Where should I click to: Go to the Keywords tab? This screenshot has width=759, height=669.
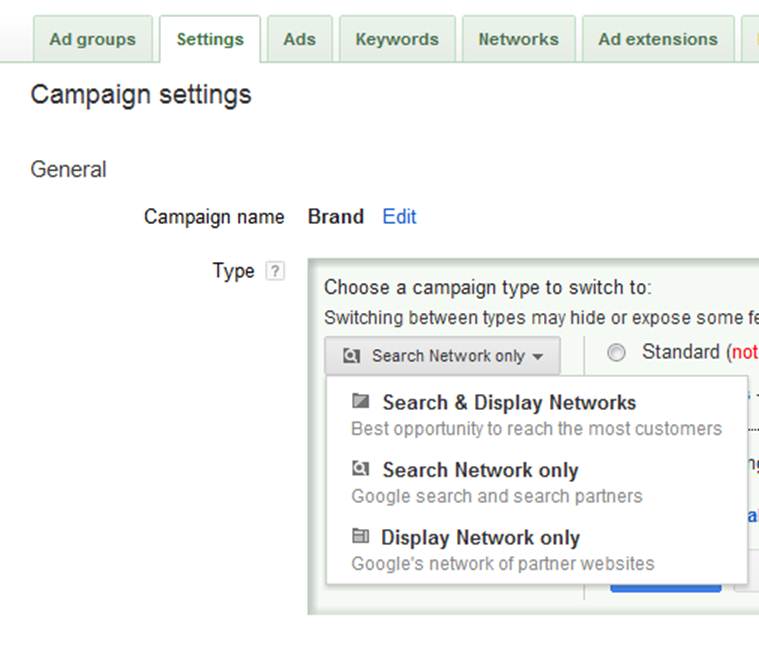click(397, 39)
